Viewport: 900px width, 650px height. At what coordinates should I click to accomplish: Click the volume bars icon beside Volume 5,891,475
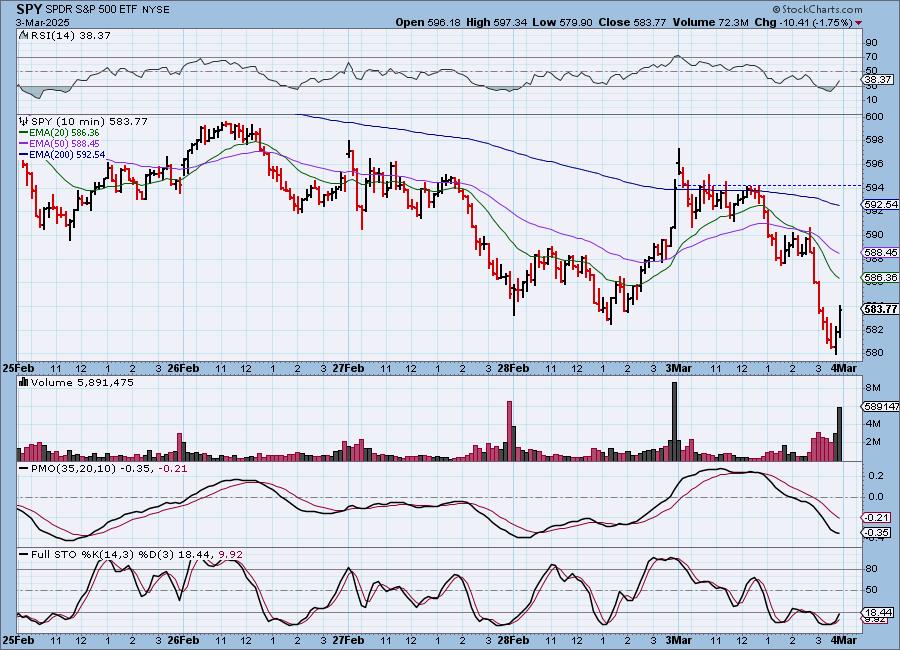click(24, 382)
